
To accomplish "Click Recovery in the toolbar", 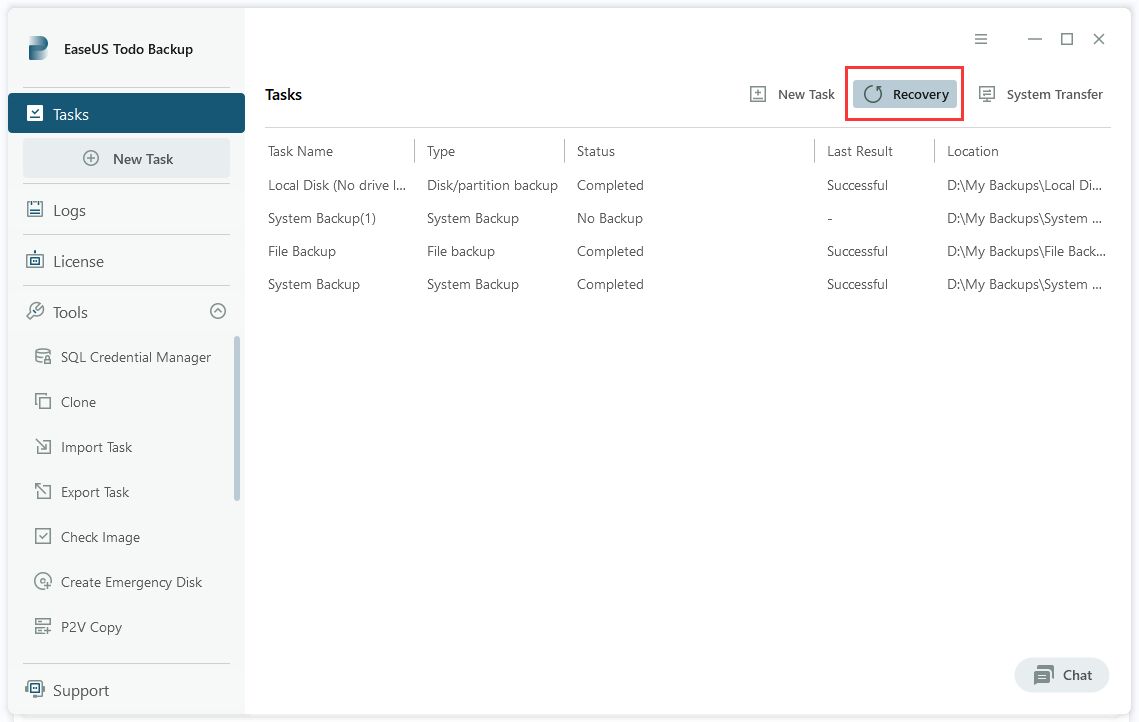I will (x=905, y=94).
